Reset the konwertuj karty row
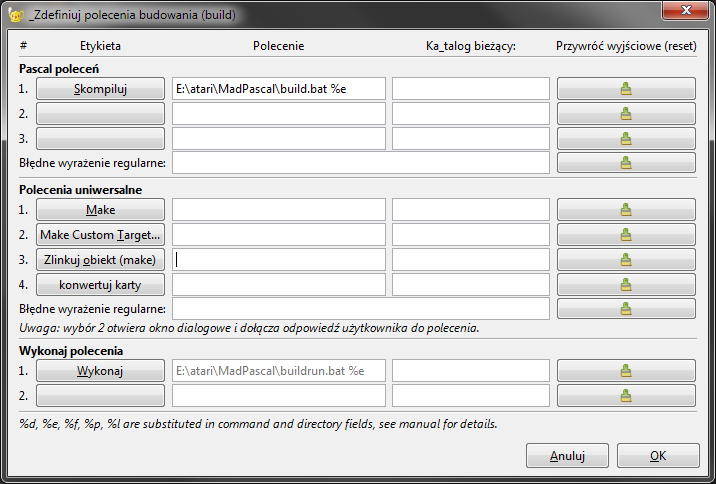716x484 pixels. pyautogui.click(x=626, y=284)
